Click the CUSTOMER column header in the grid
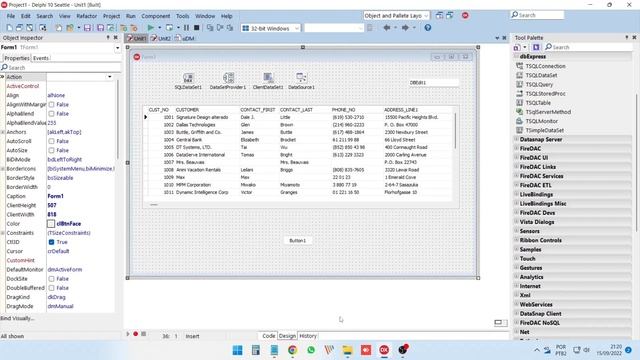The height and width of the screenshot is (360, 640). 187,110
